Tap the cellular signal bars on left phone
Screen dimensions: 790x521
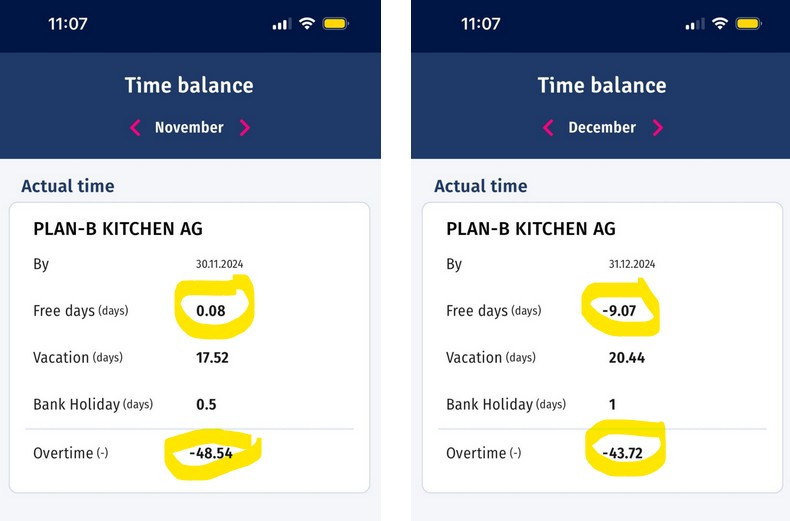pos(282,24)
